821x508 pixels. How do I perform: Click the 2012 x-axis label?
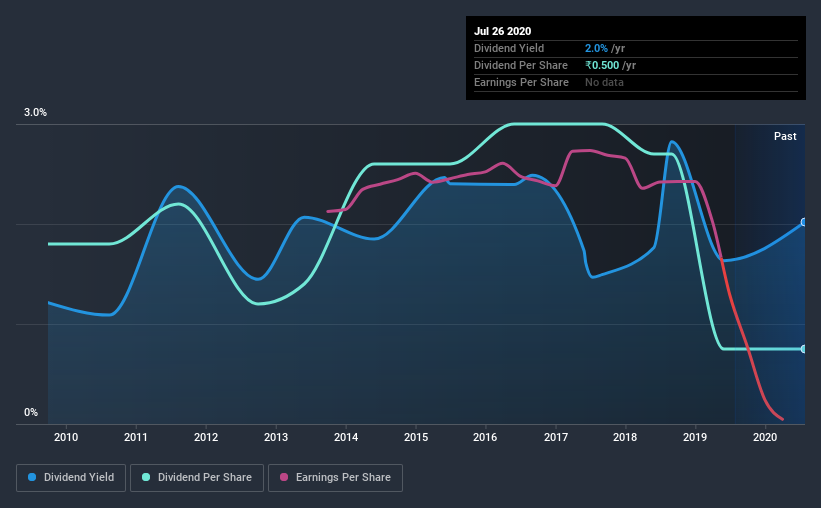[206, 437]
